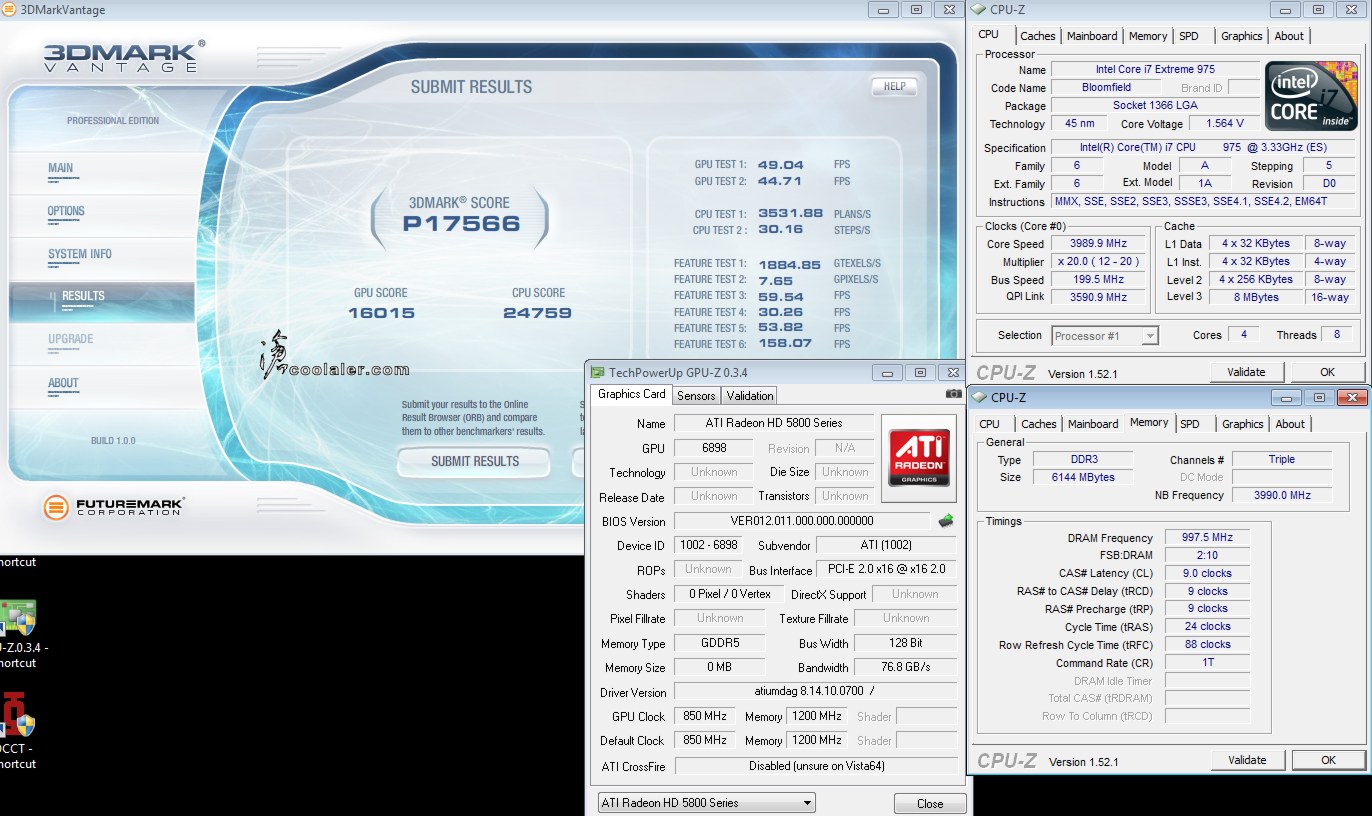This screenshot has height=816, width=1372.
Task: Click the Bandwidth value 76.8 GB/s
Action: pos(905,667)
